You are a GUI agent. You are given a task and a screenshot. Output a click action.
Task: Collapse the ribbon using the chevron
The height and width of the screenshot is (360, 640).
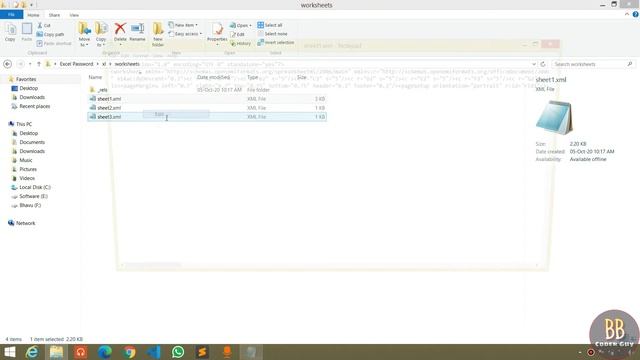click(627, 14)
